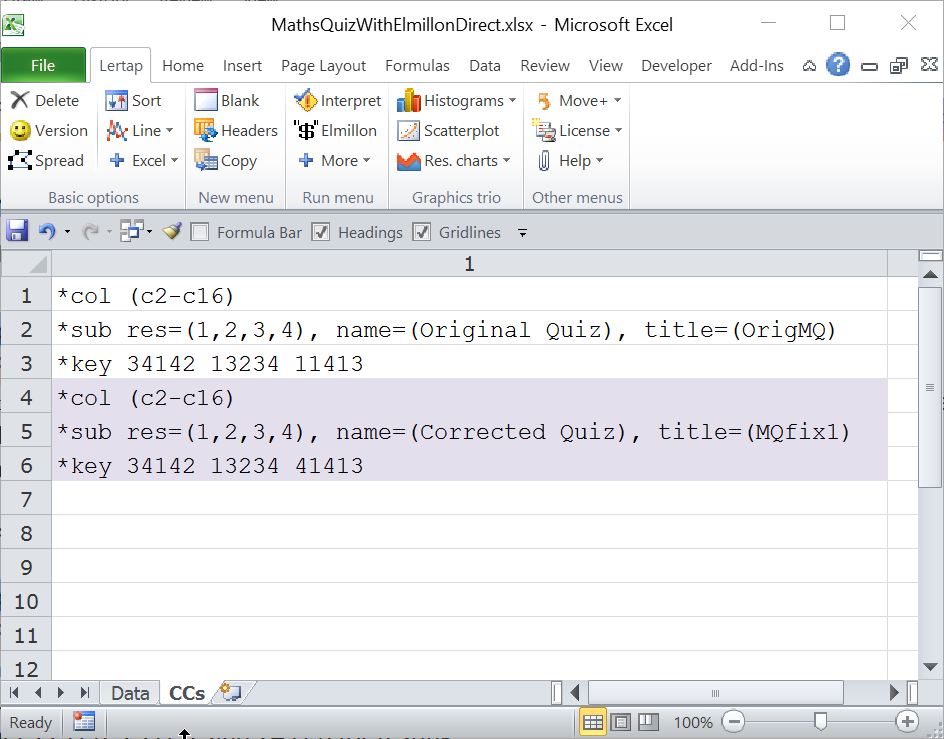This screenshot has height=739, width=944.
Task: Select the column 1 header
Action: click(469, 264)
